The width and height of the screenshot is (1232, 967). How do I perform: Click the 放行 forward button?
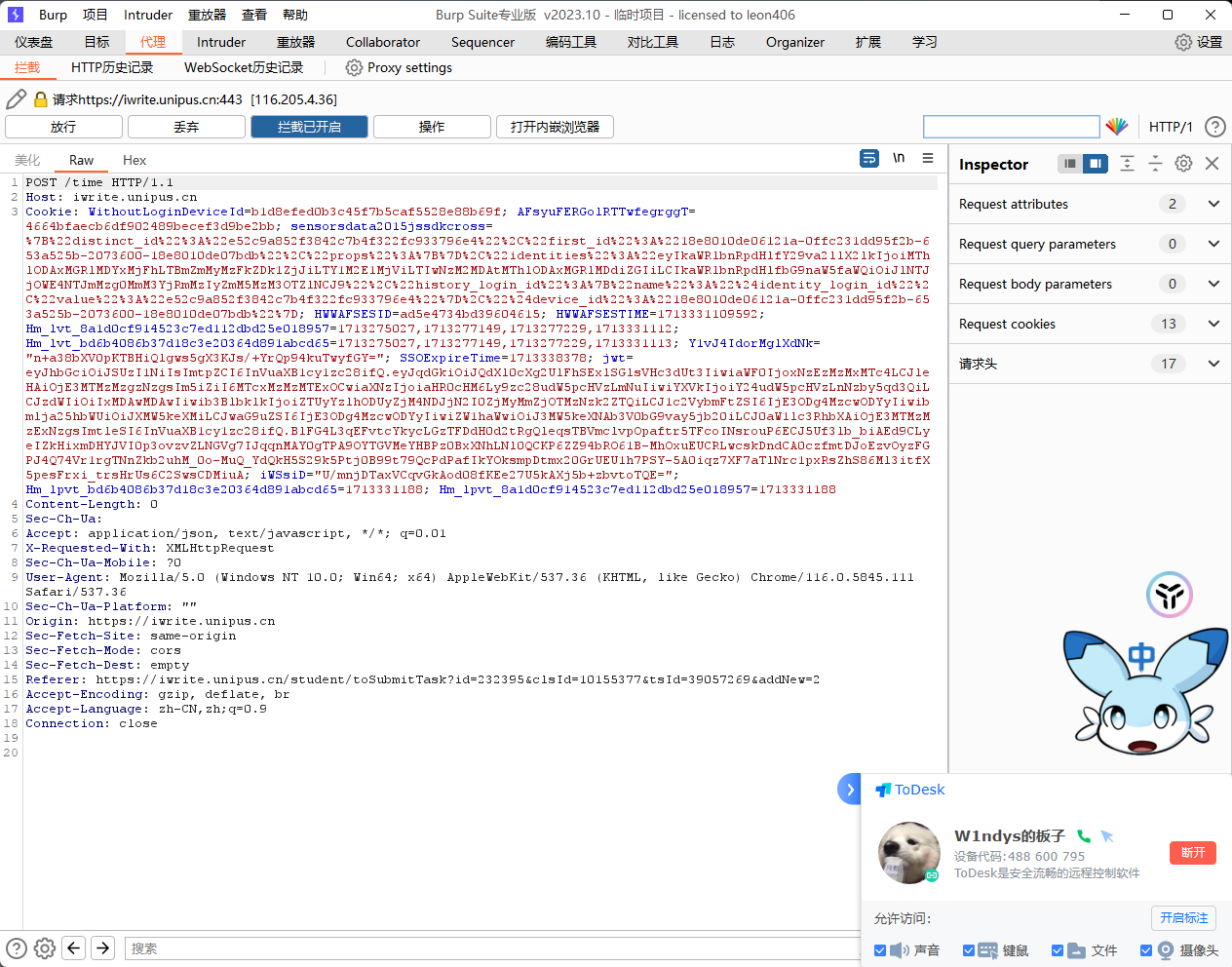click(x=63, y=127)
